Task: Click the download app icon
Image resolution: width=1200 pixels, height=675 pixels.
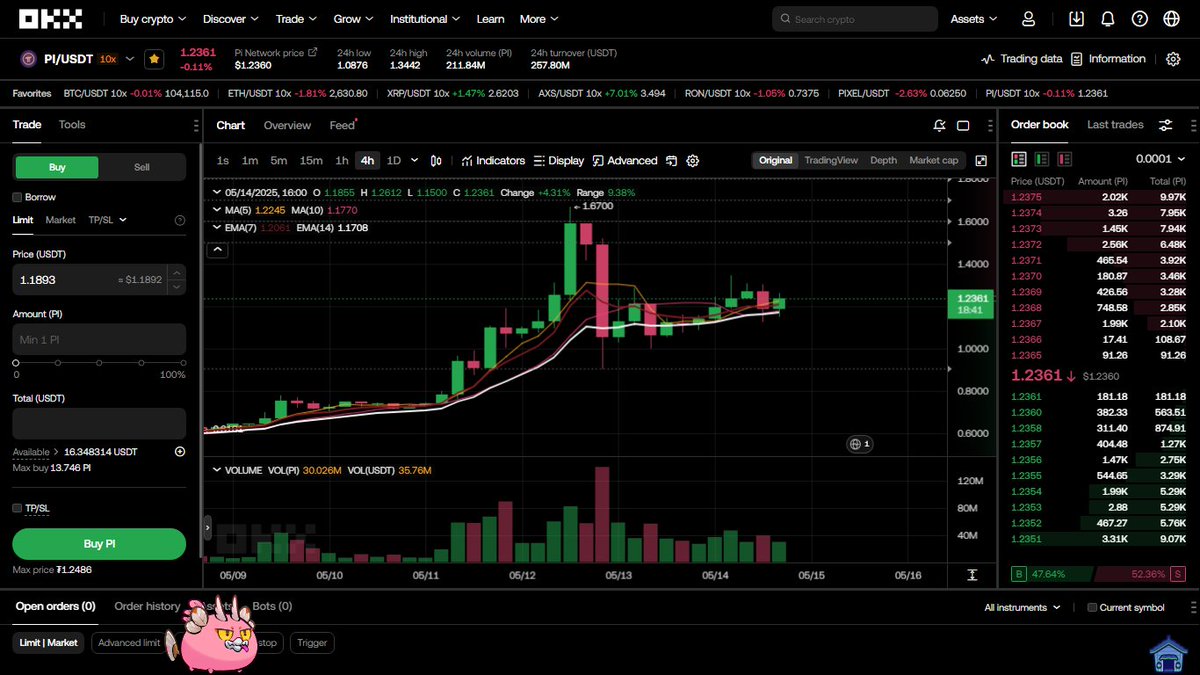Action: coord(1076,19)
